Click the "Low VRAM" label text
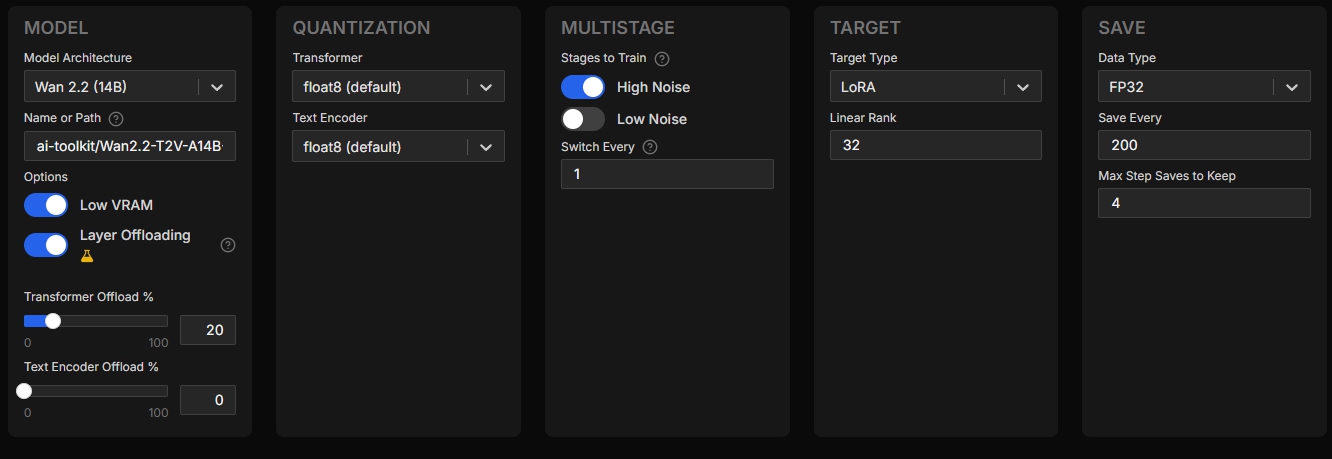The height and width of the screenshot is (459, 1332). pyautogui.click(x=116, y=205)
